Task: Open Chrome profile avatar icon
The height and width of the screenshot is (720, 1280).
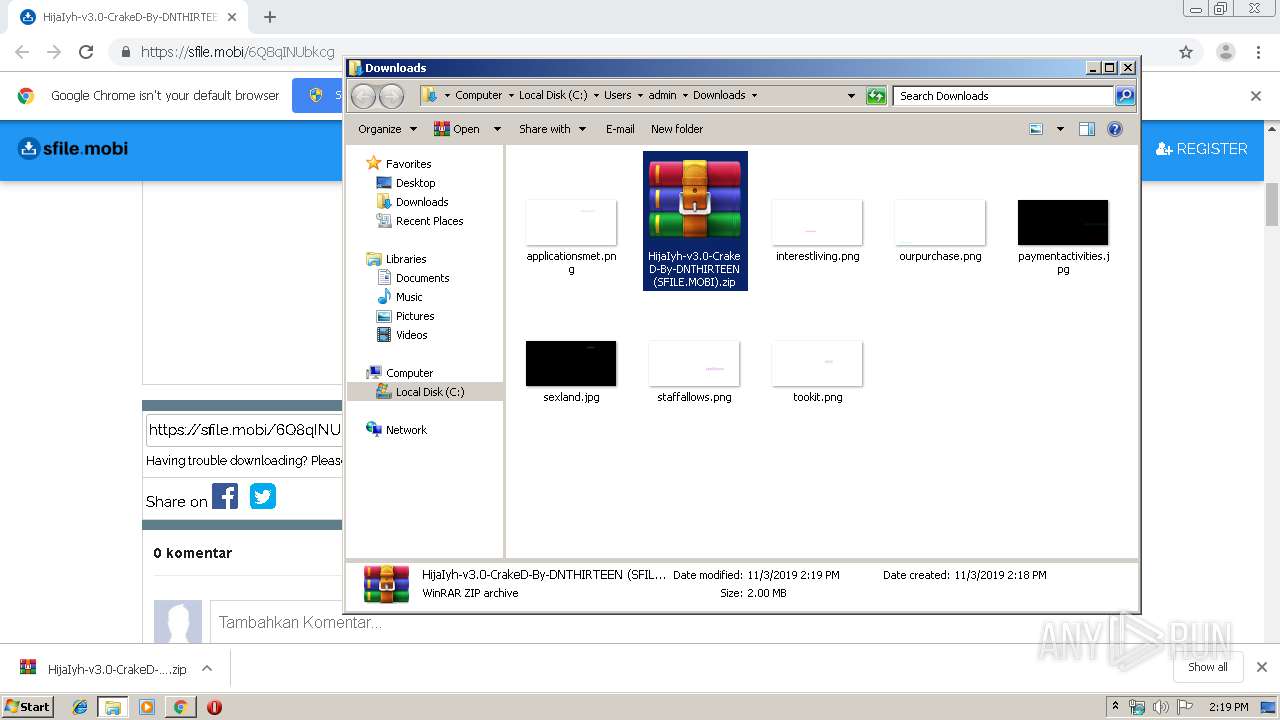Action: point(1226,52)
